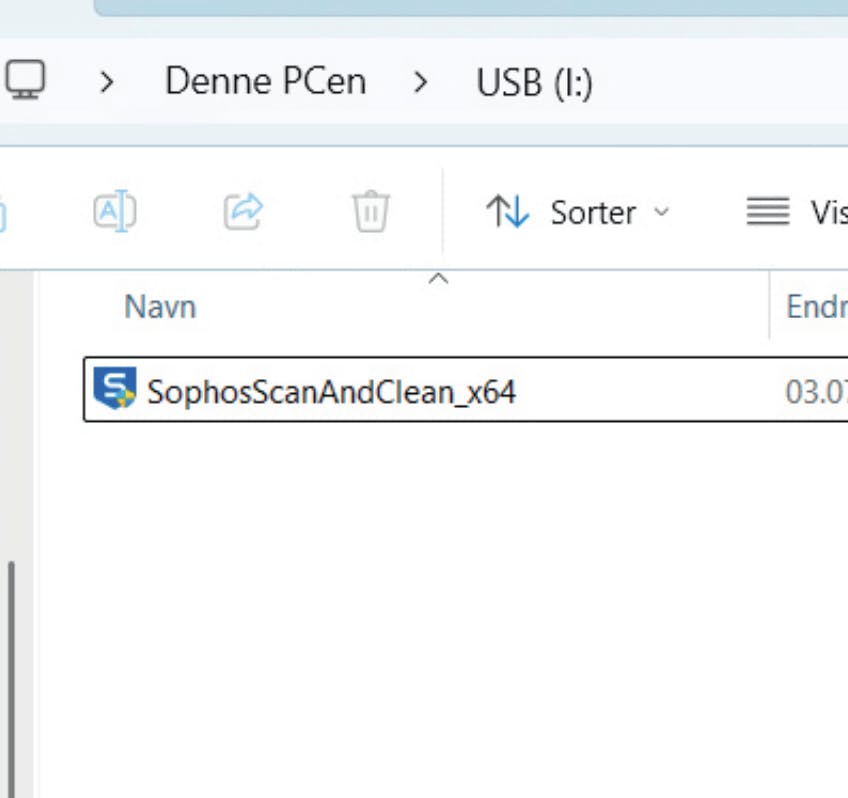Click the Sophos shield file icon
The image size is (848, 798).
115,388
